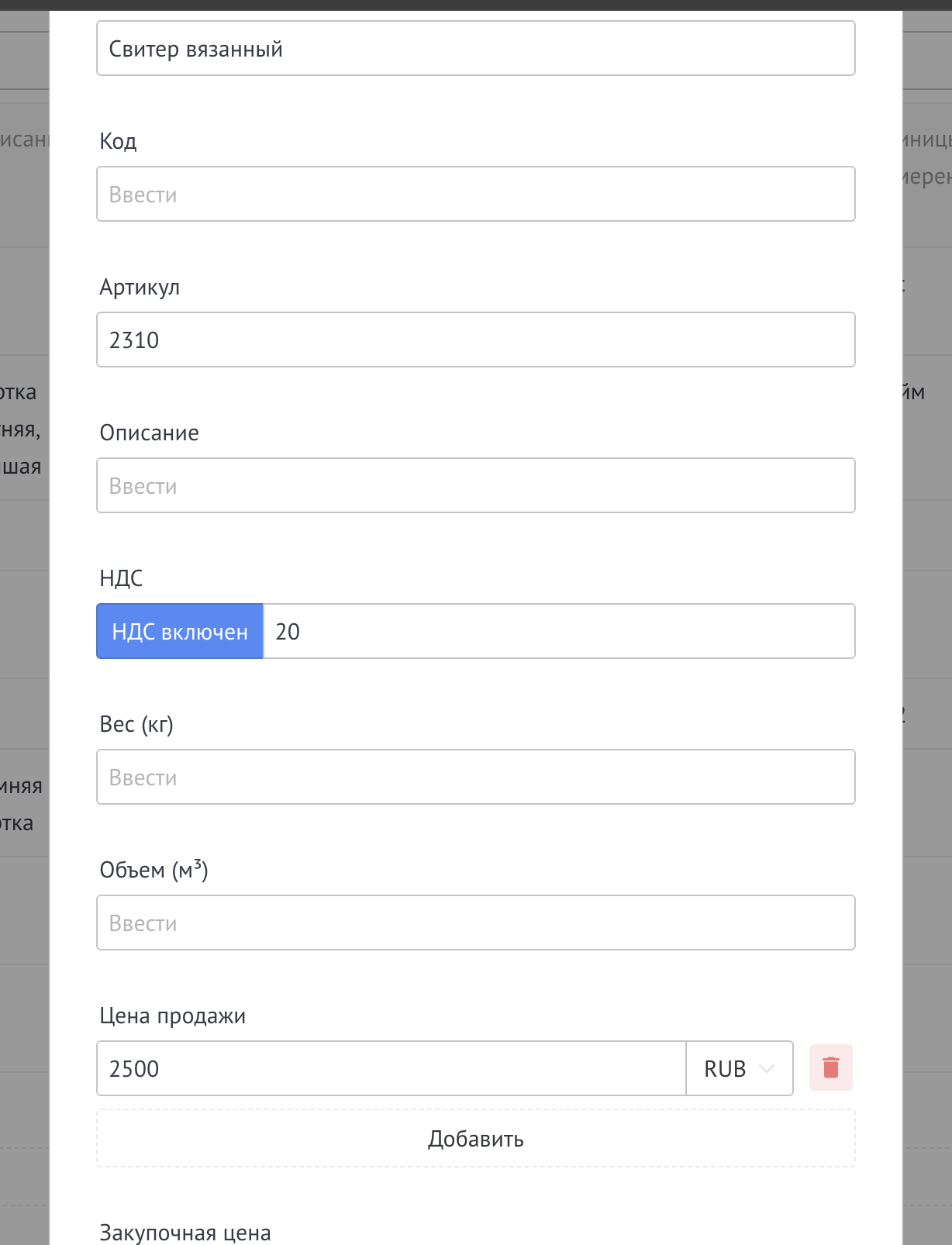Click the 'Цена продажи' label
Screen dimensions: 952x1245
(172, 1016)
